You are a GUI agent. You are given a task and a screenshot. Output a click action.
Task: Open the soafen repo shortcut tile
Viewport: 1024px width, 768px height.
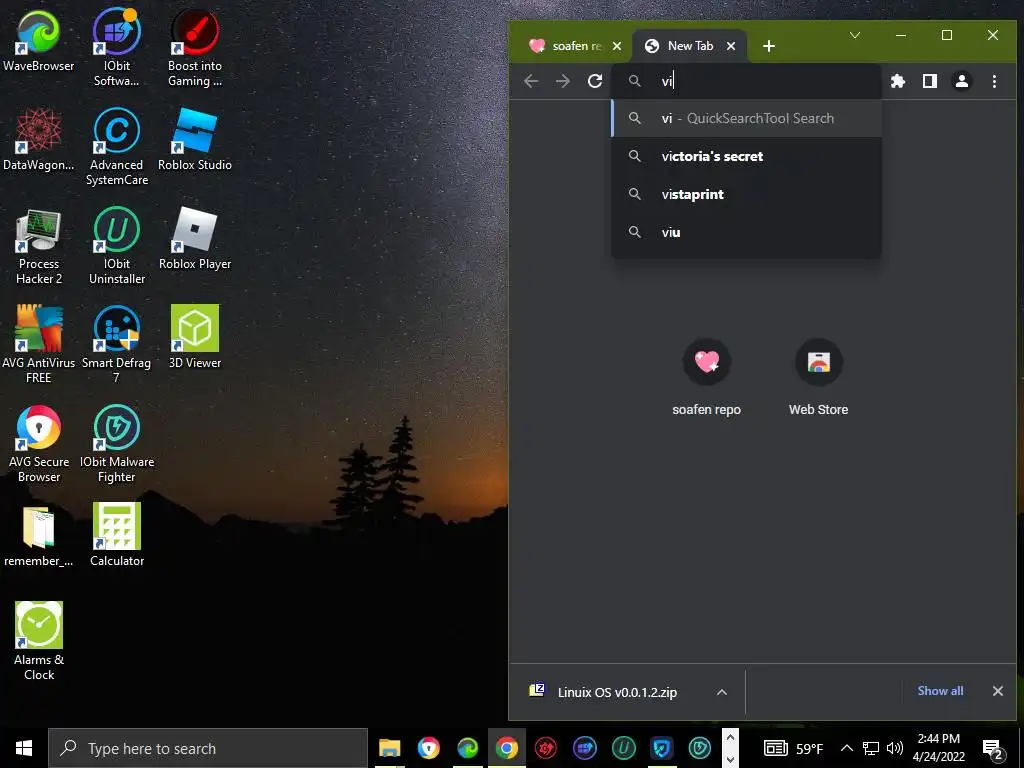tap(707, 377)
